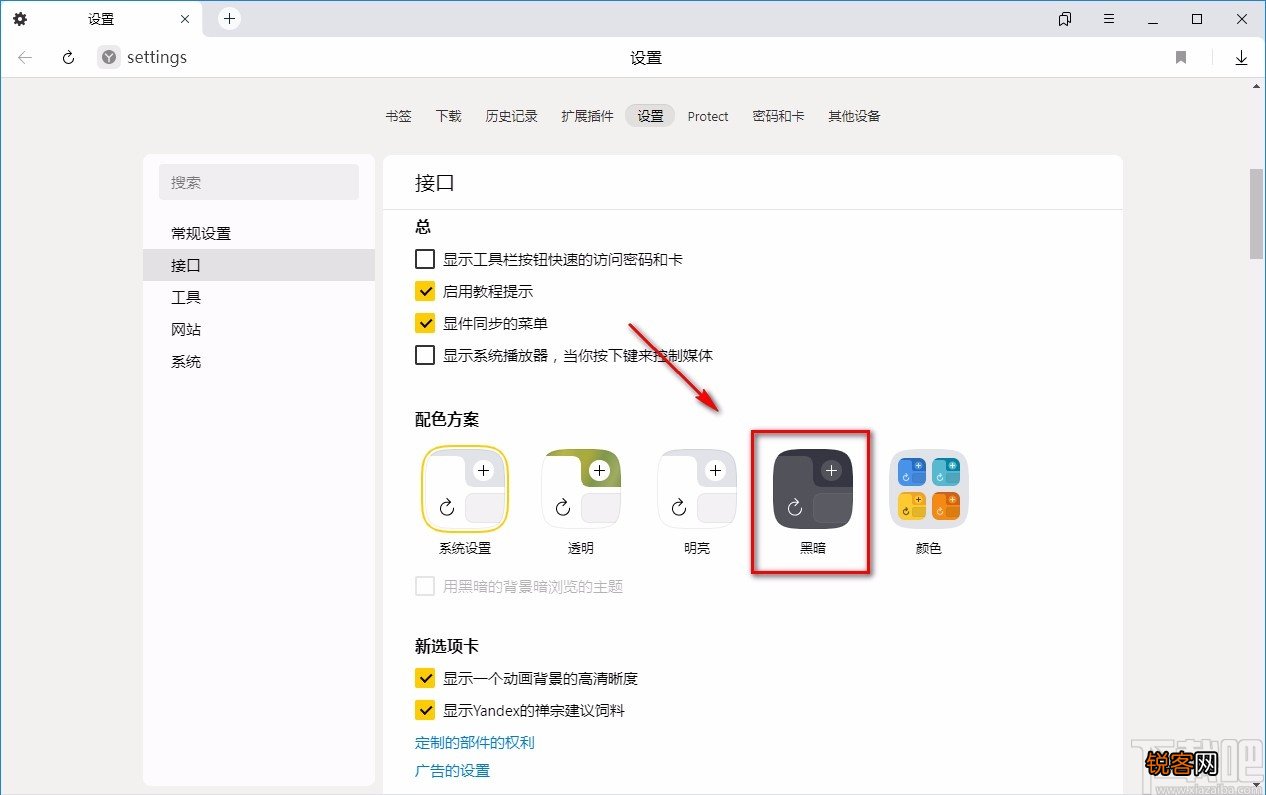Open the 定制的部件的权利 link
Viewport: 1266px width, 795px height.
coord(475,743)
